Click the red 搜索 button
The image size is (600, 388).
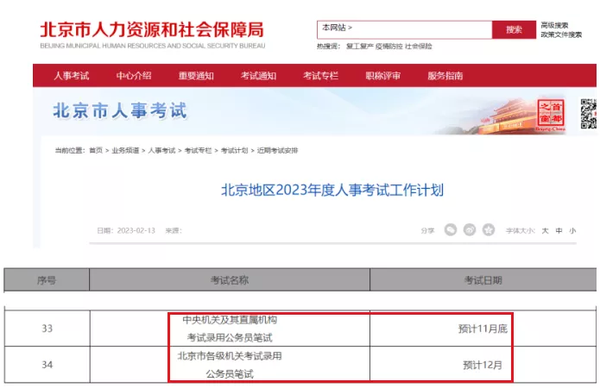point(514,30)
